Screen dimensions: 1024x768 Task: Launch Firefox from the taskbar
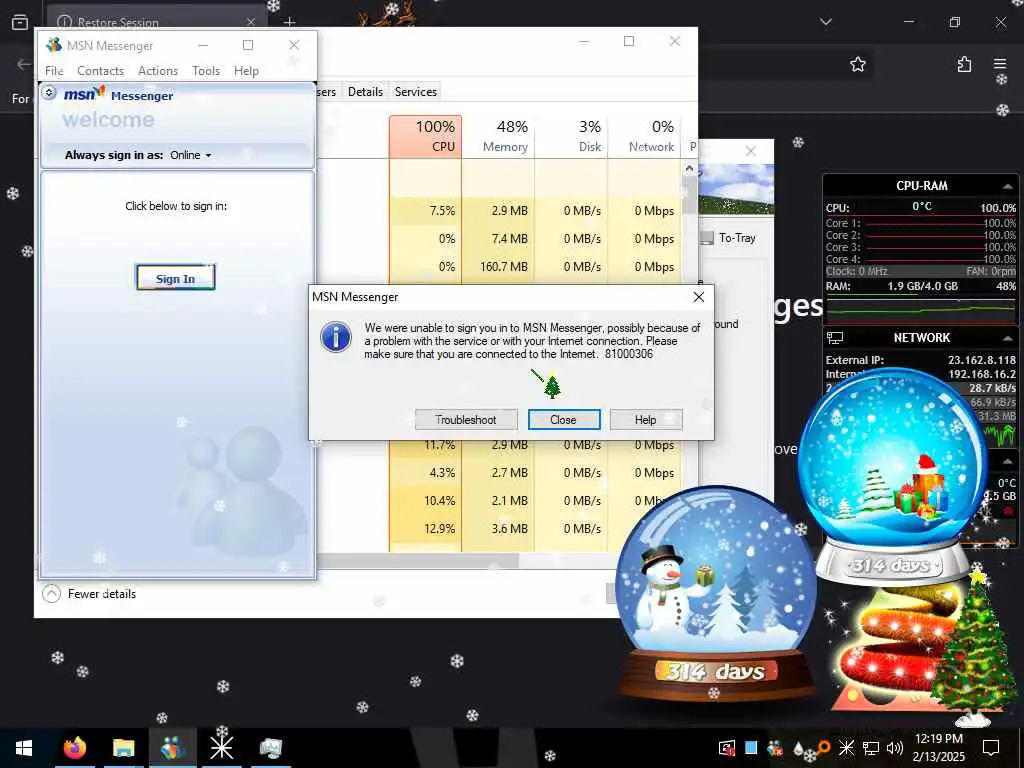tap(74, 748)
